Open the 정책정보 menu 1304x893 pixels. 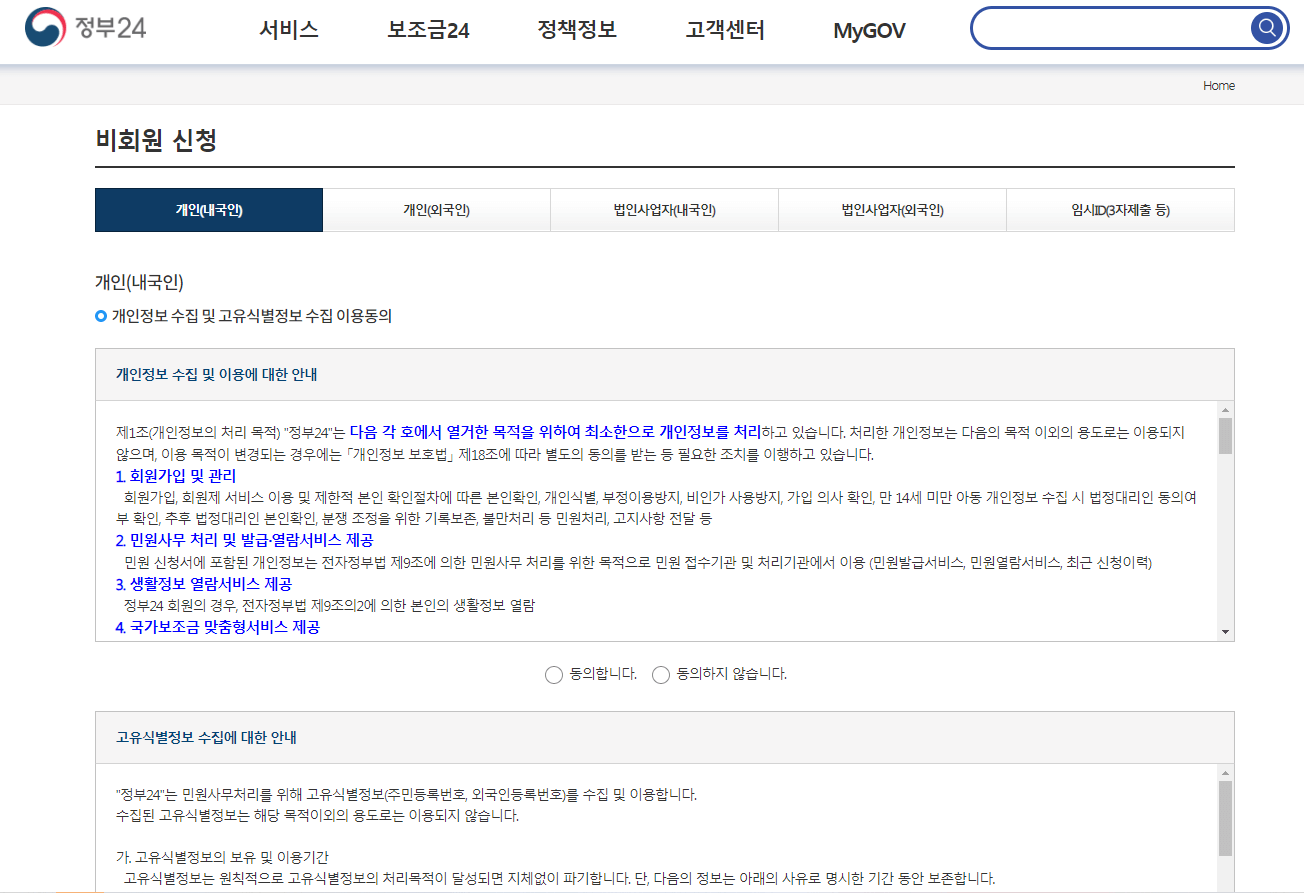[577, 30]
